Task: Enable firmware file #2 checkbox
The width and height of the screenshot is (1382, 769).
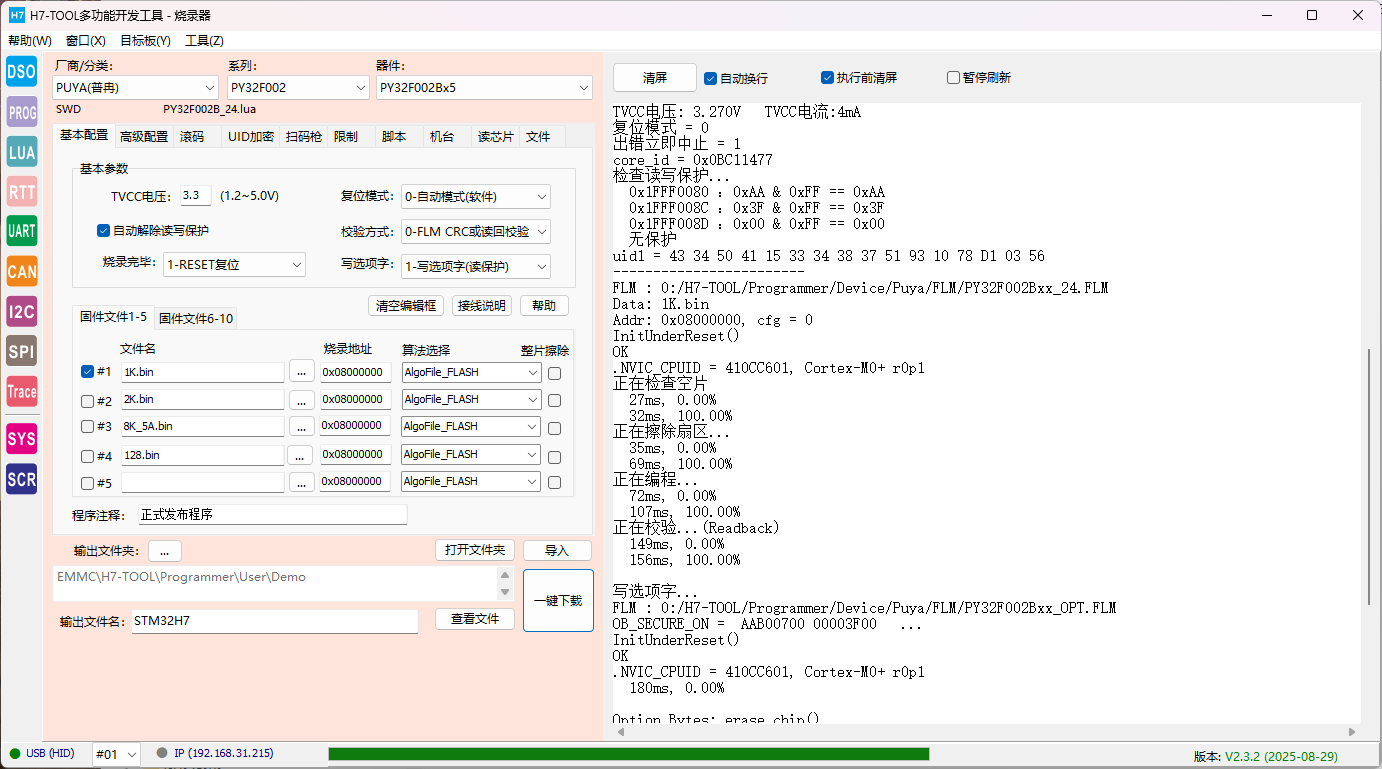Action: click(88, 401)
